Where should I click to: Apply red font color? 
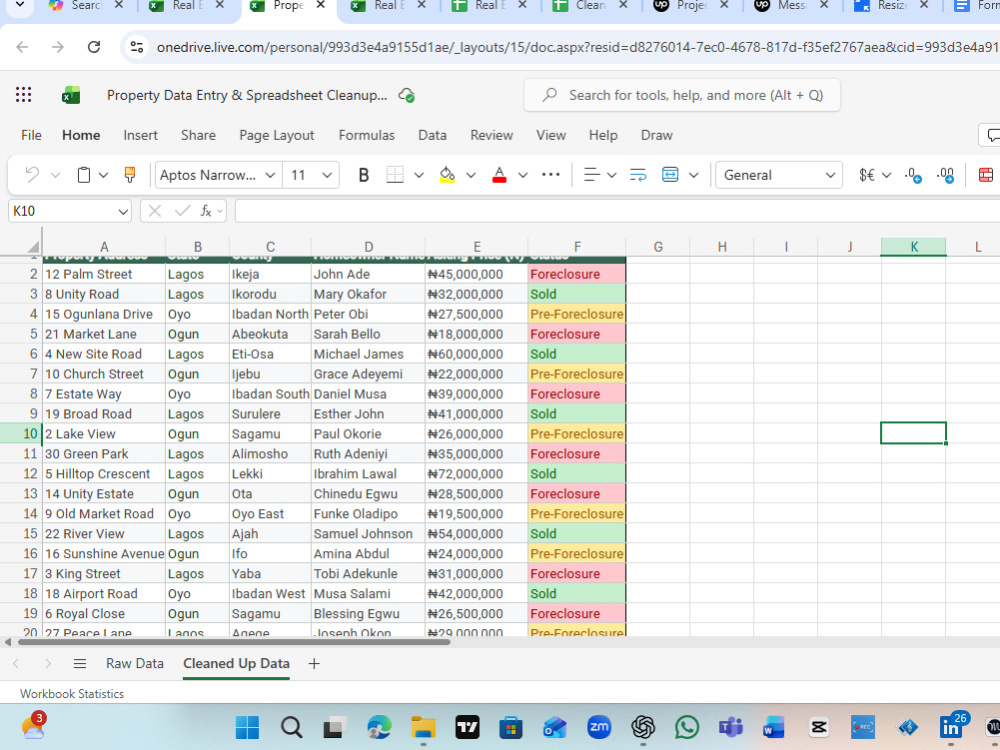(x=499, y=175)
